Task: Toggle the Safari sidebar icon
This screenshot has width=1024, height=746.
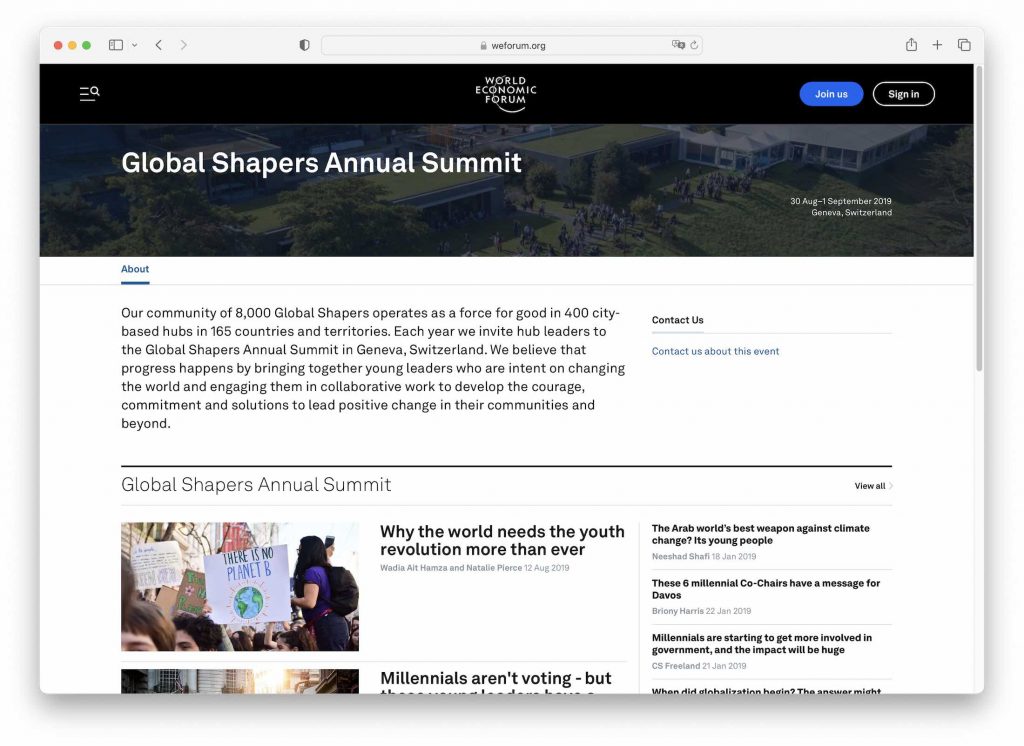Action: [115, 45]
